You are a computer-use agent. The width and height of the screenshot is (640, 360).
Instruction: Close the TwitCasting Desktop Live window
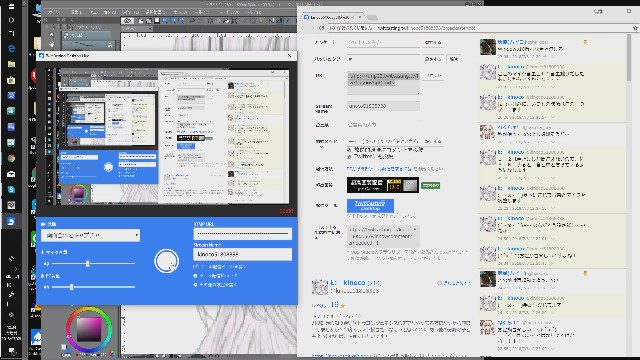click(289, 56)
